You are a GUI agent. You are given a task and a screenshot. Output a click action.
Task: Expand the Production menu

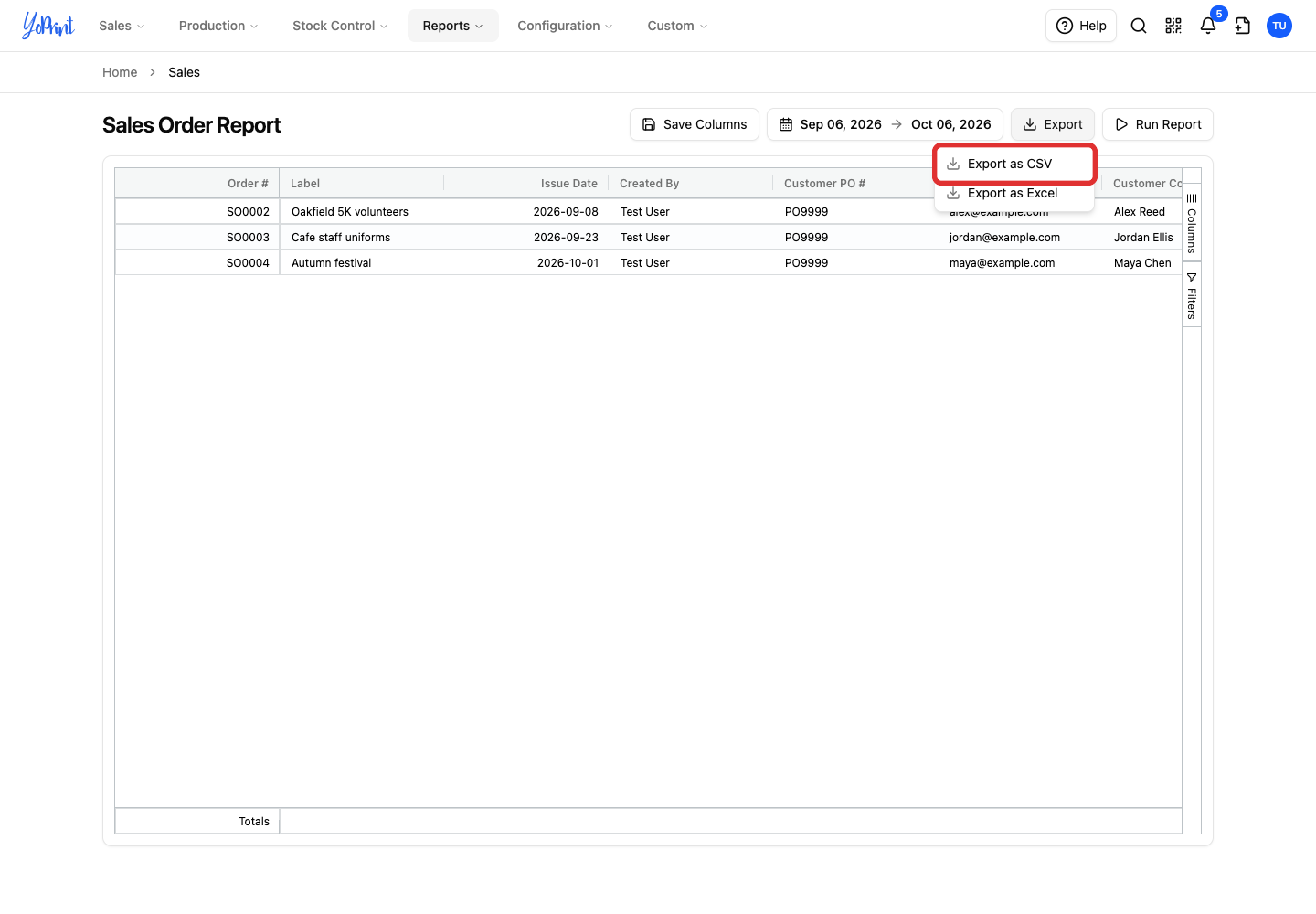(218, 26)
